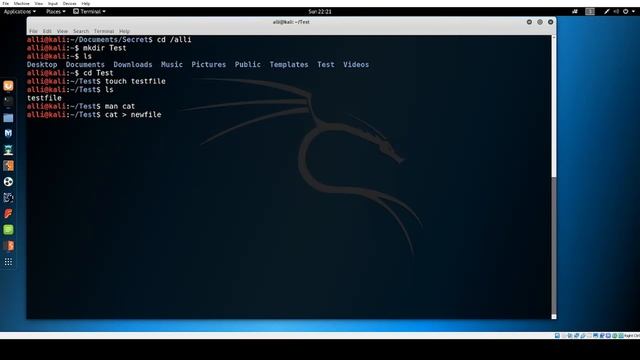The height and width of the screenshot is (360, 640).
Task: Click the Sun 22:21 clock in the panel
Action: (320, 11)
